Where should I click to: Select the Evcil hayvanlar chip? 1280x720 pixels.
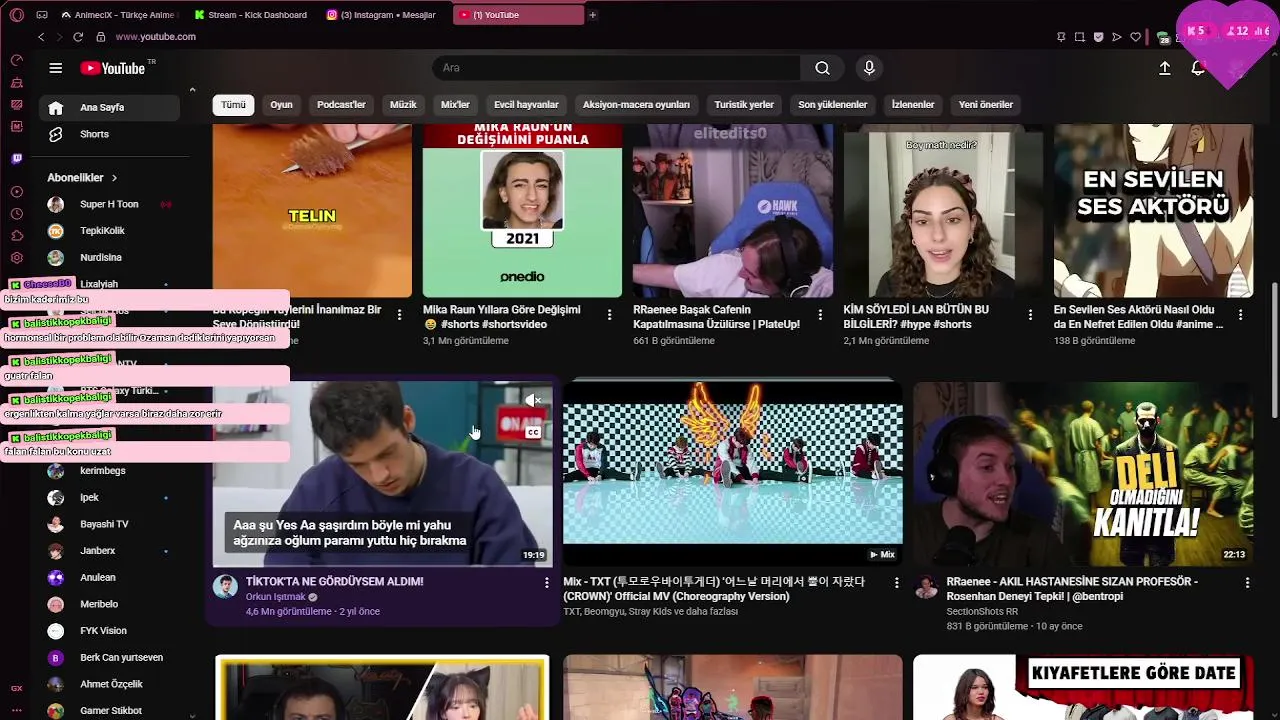pos(526,105)
